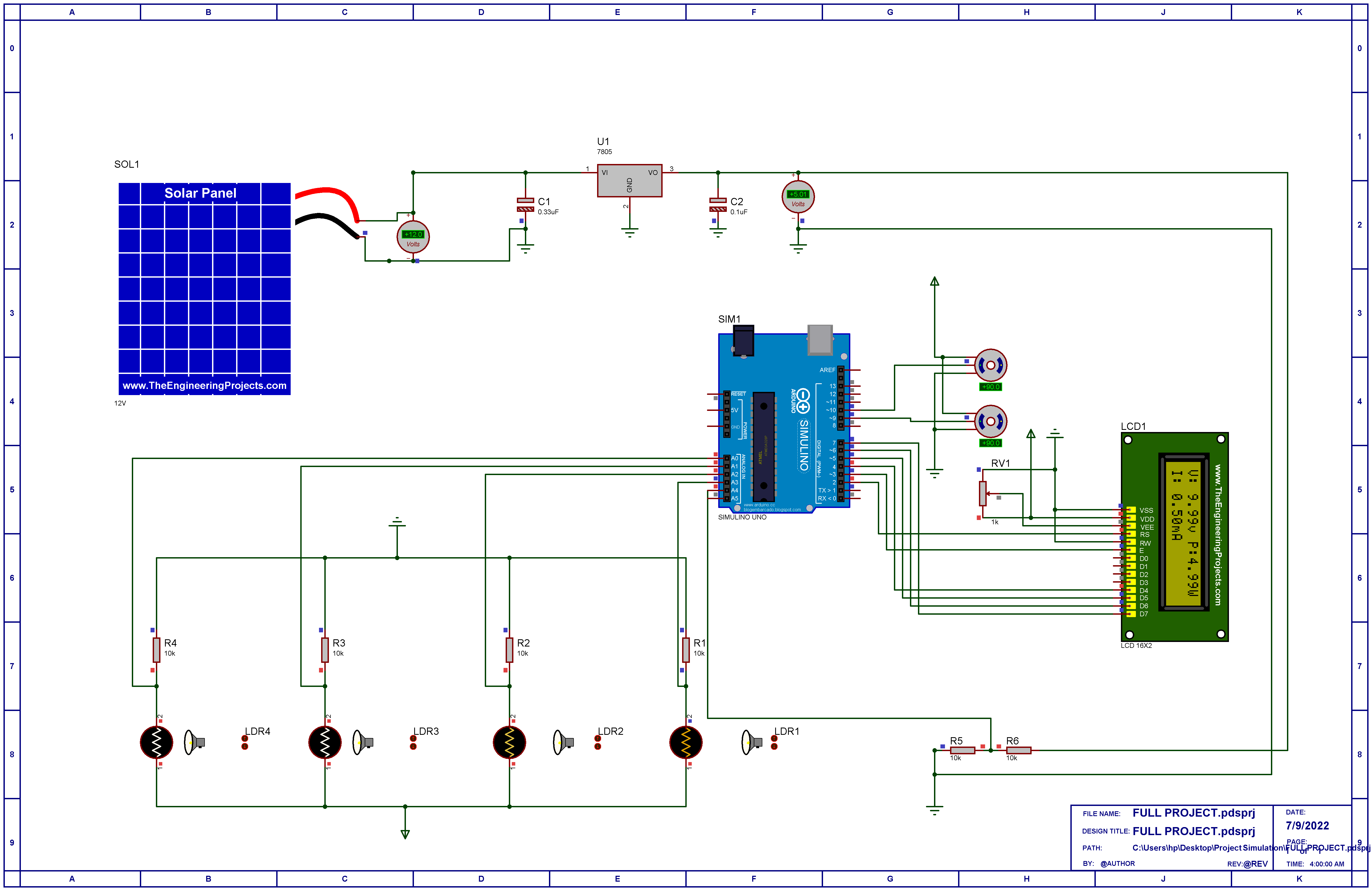Click the ground symbol below U1 GND pin
Image resolution: width=1372 pixels, height=891 pixels.
[x=629, y=232]
